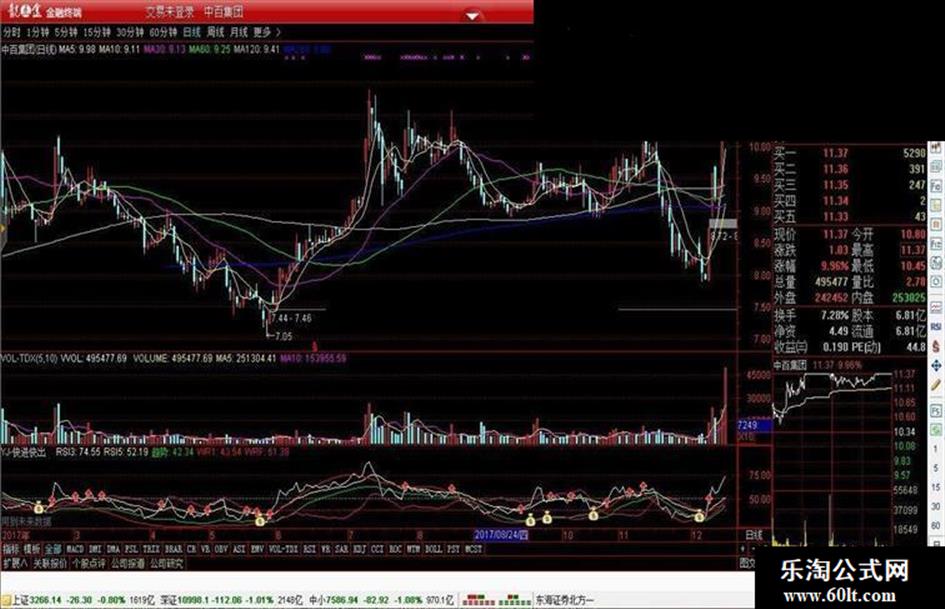
Task: Switch to 日线 daily chart
Action: [192, 32]
